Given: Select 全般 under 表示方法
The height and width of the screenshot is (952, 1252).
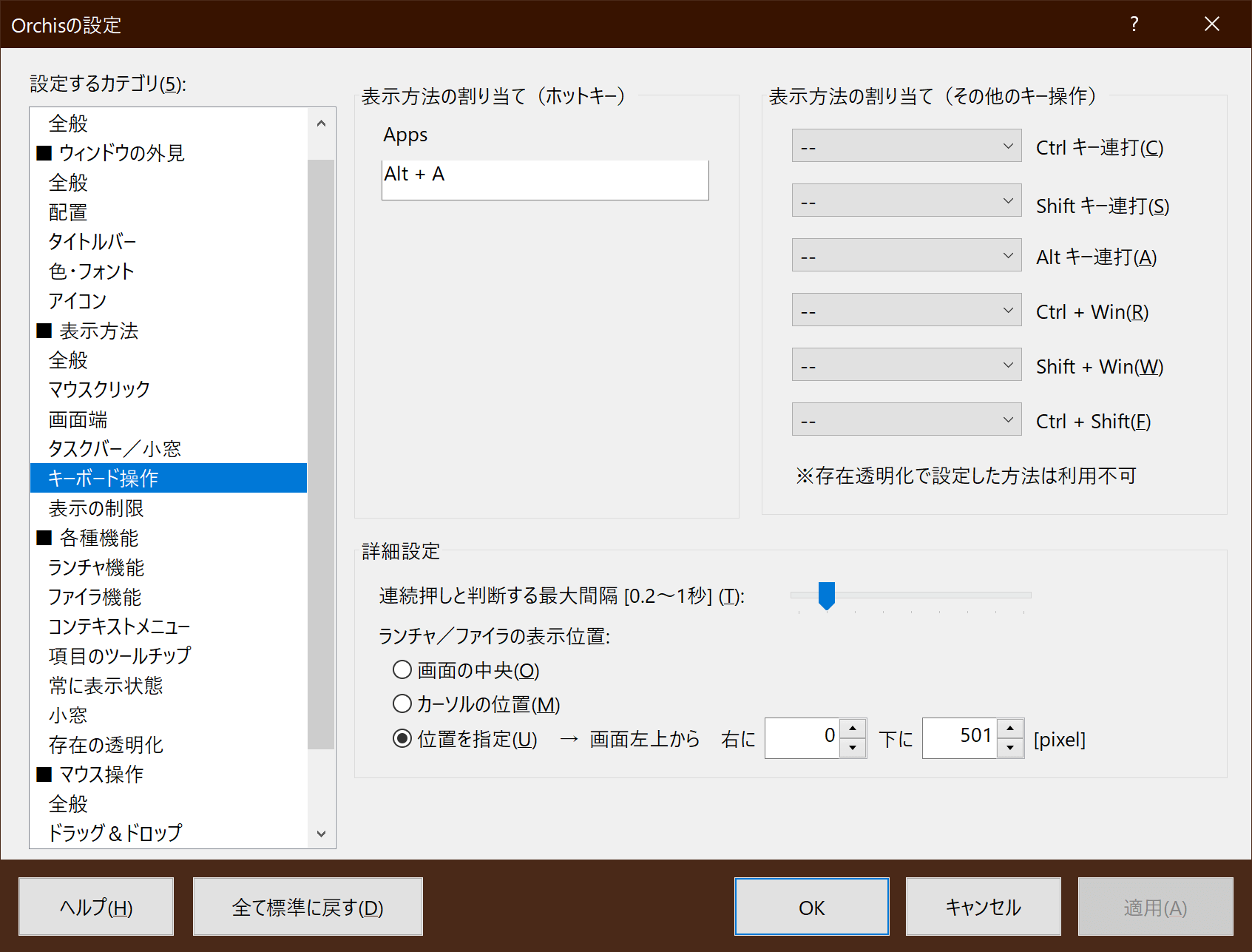Looking at the screenshot, I should (169, 359).
